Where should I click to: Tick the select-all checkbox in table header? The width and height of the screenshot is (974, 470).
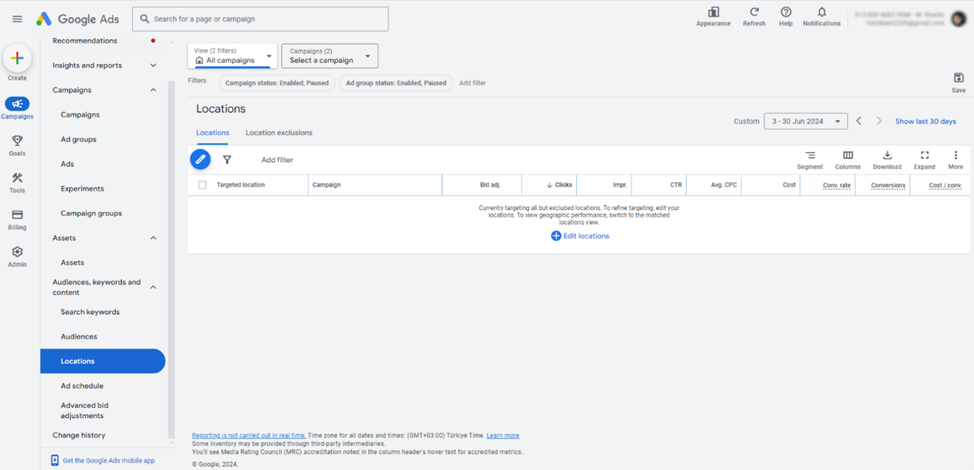202,185
